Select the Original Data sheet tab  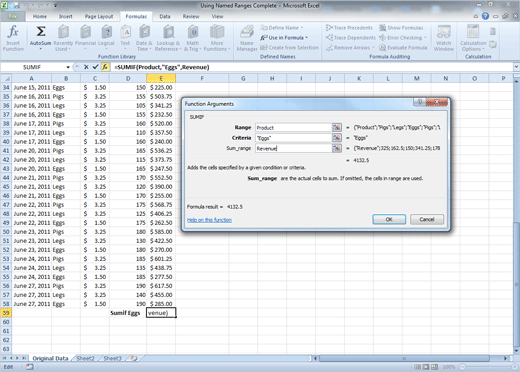50,358
